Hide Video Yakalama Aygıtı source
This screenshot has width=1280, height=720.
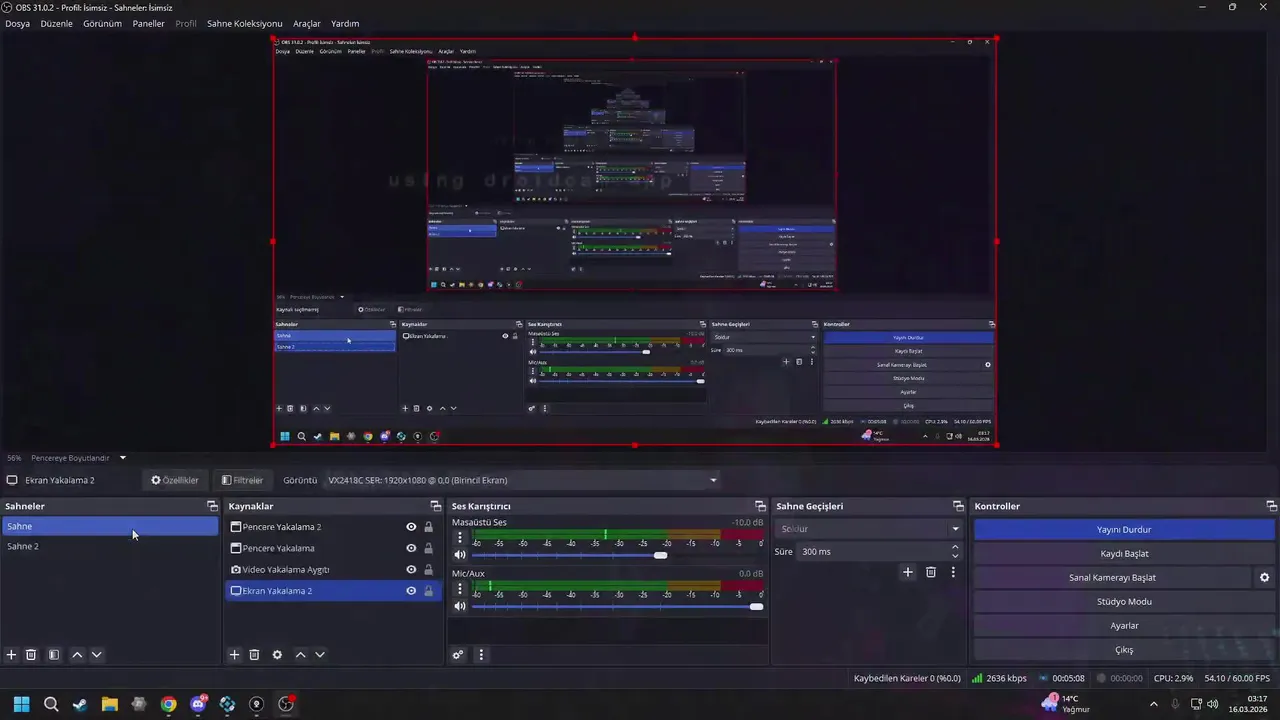[x=411, y=569]
